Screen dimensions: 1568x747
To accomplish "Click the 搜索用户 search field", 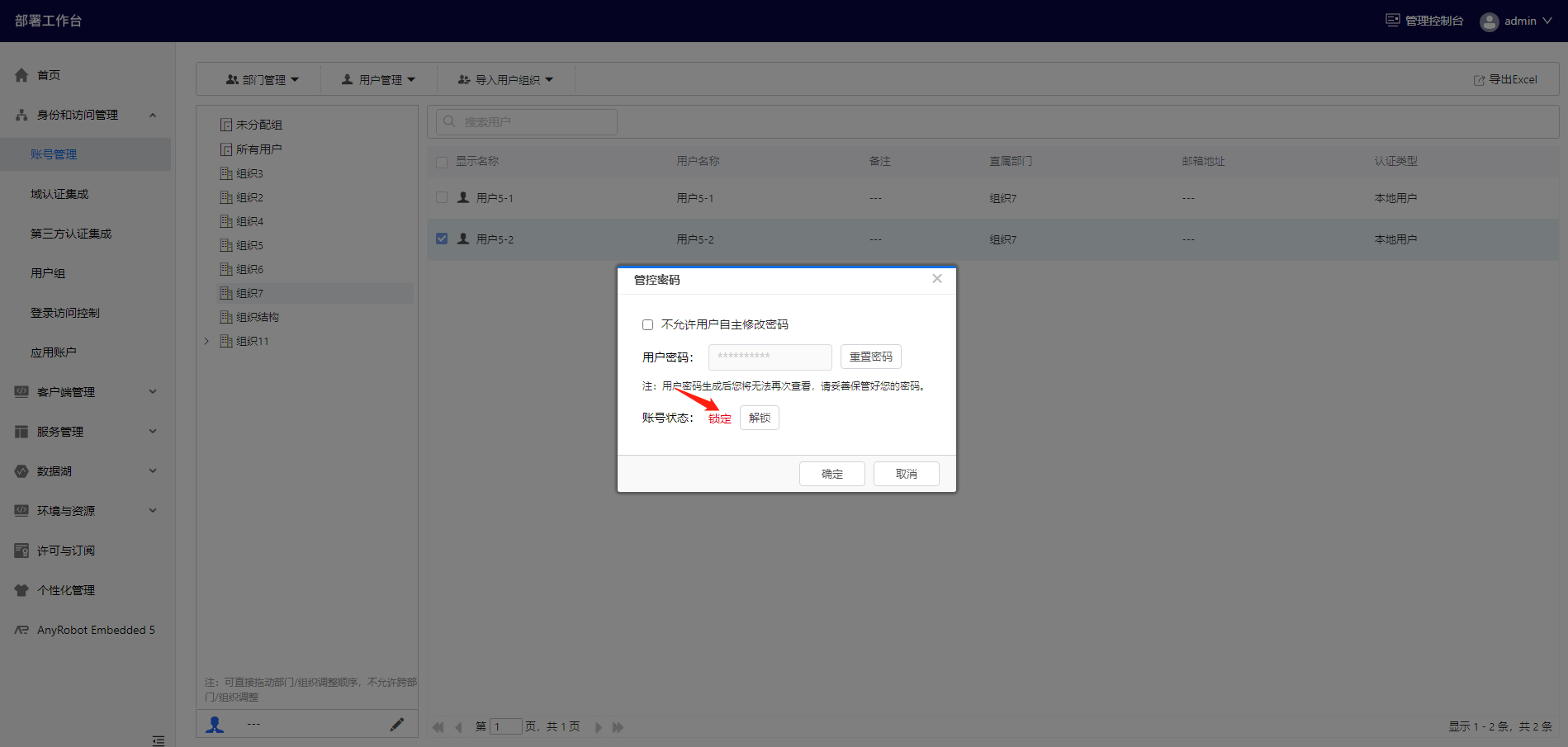I will click(527, 122).
